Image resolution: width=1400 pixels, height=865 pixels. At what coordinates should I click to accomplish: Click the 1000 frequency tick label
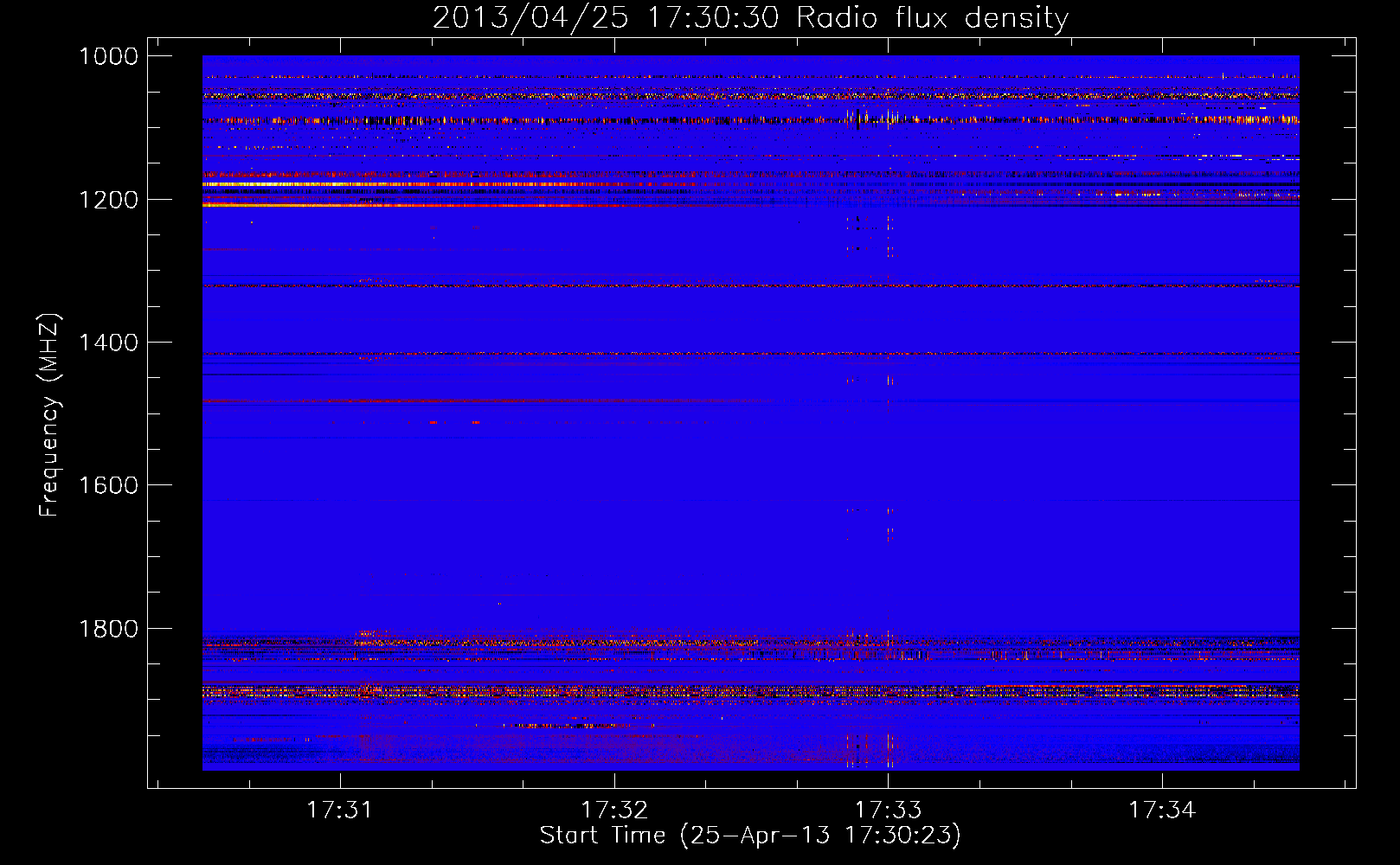coord(108,56)
